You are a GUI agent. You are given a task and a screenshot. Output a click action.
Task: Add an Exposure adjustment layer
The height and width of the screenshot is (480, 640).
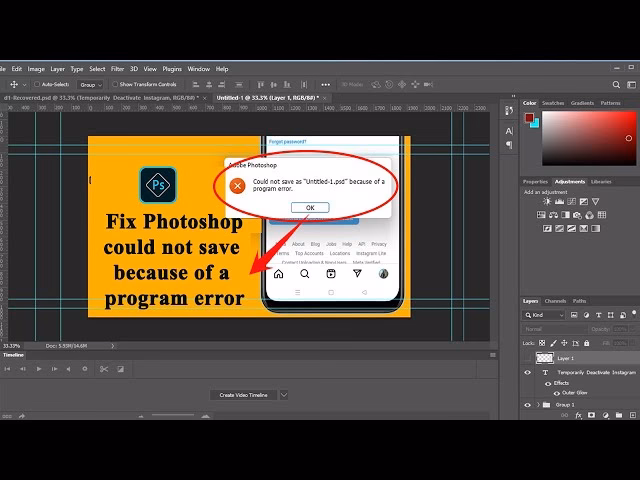click(x=584, y=201)
